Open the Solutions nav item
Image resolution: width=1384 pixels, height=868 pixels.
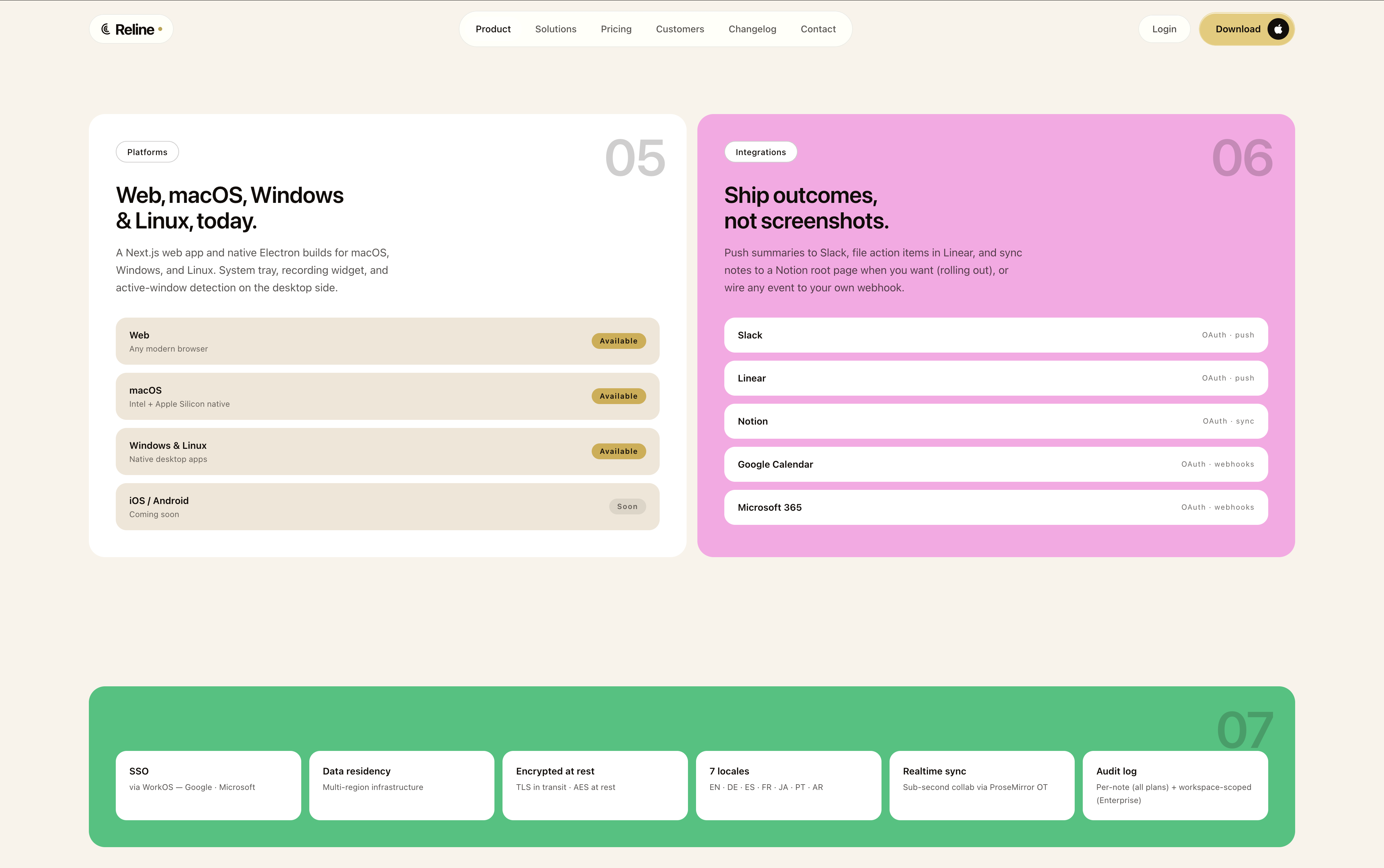coord(555,29)
